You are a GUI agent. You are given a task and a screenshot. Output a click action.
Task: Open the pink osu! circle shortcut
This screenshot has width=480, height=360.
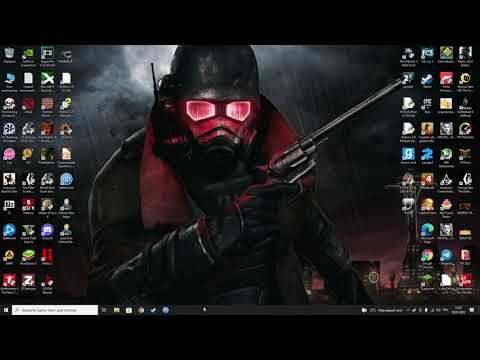point(9,156)
